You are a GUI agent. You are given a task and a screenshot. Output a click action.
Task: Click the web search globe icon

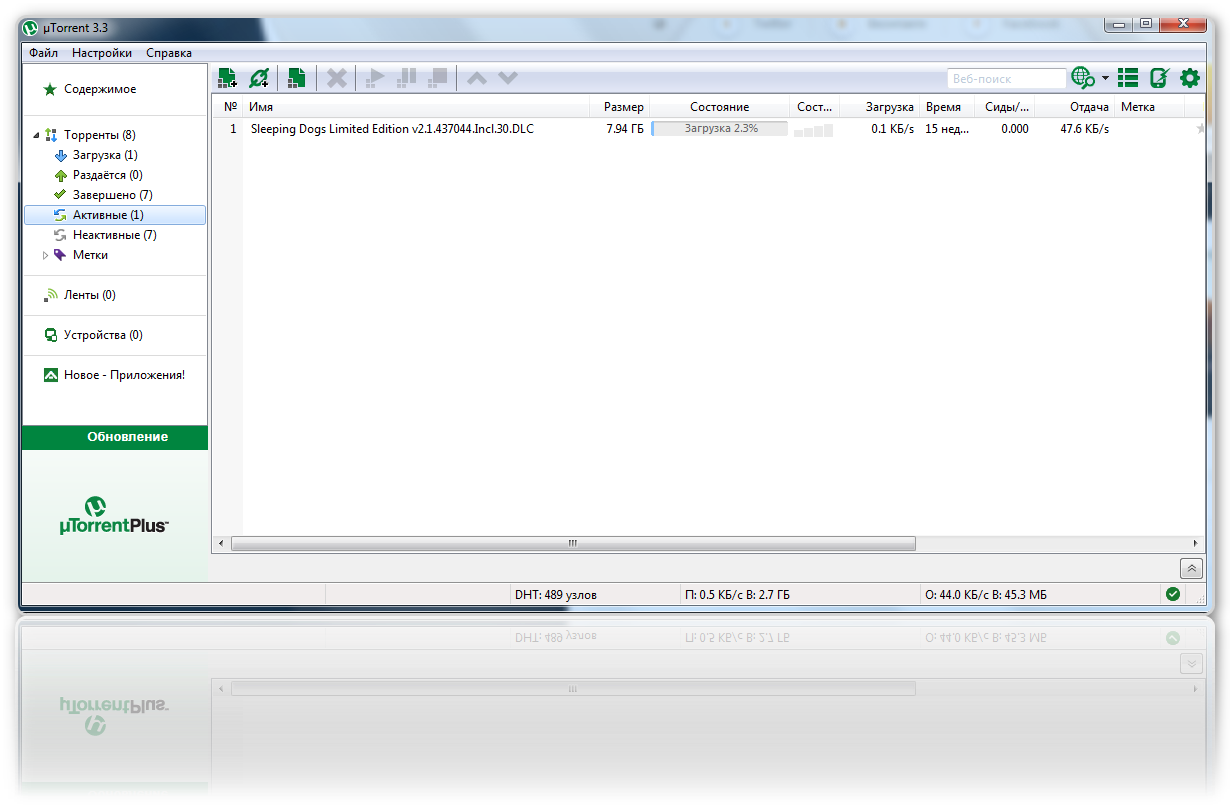coord(1082,78)
